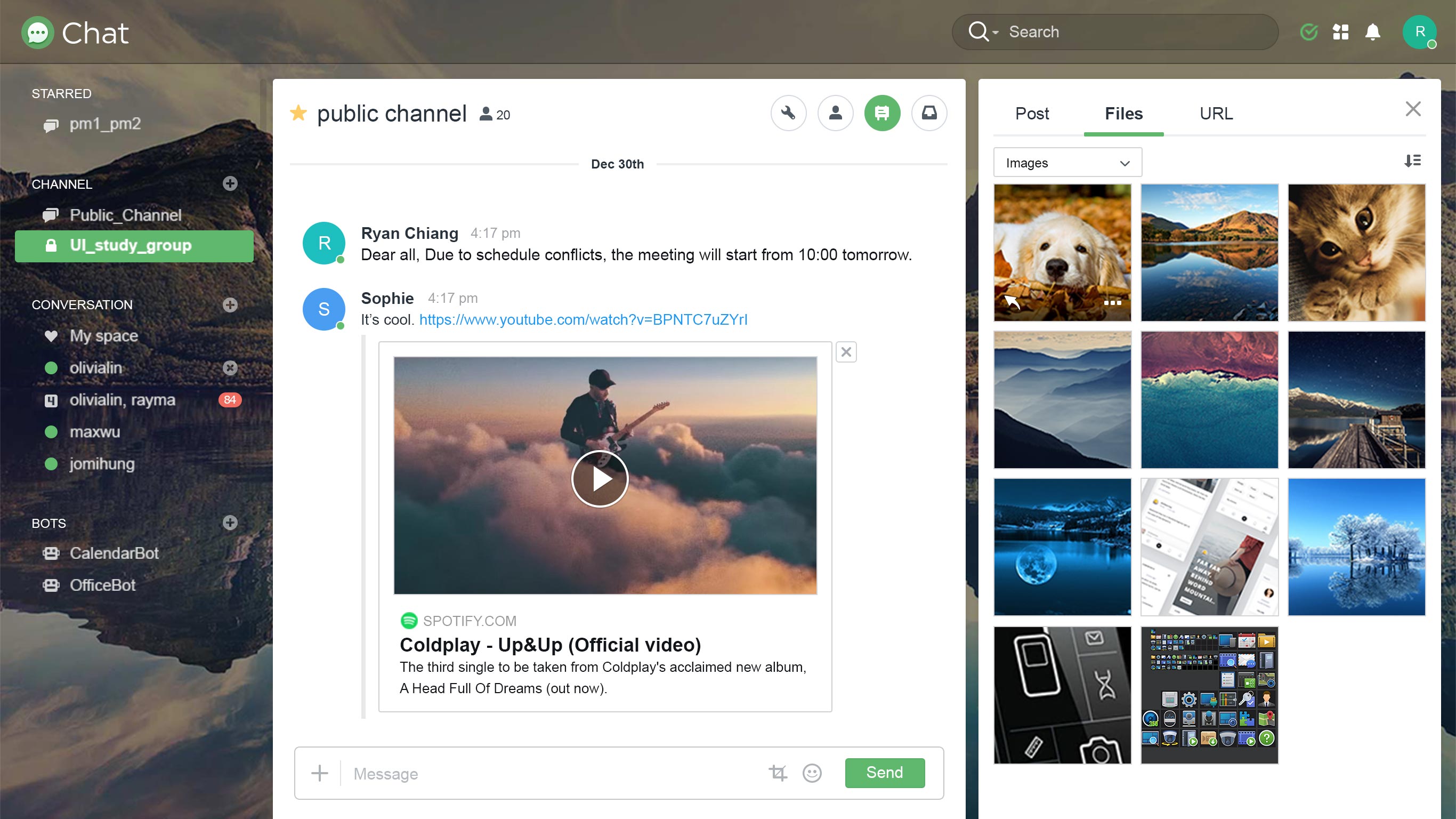This screenshot has width=1456, height=819.
Task: Open the YouTube link in Sophie's message
Action: (583, 319)
